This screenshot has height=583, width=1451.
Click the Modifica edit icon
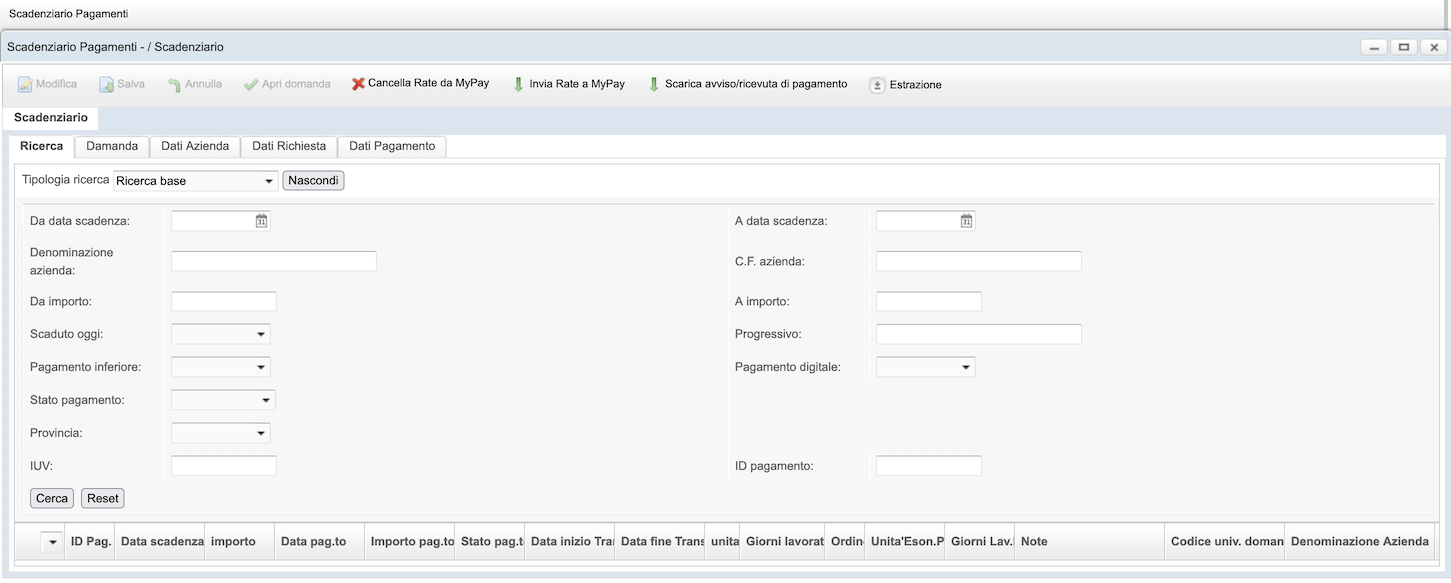[x=25, y=84]
